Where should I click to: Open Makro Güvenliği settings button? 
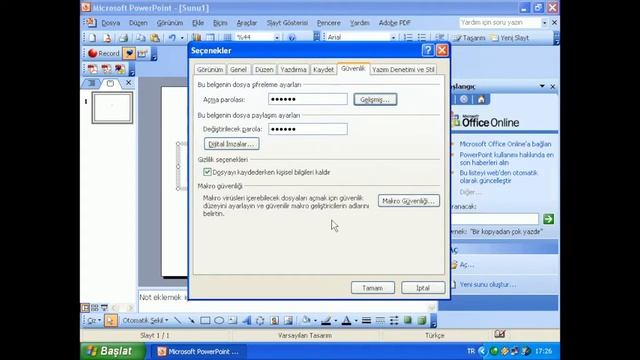click(409, 201)
